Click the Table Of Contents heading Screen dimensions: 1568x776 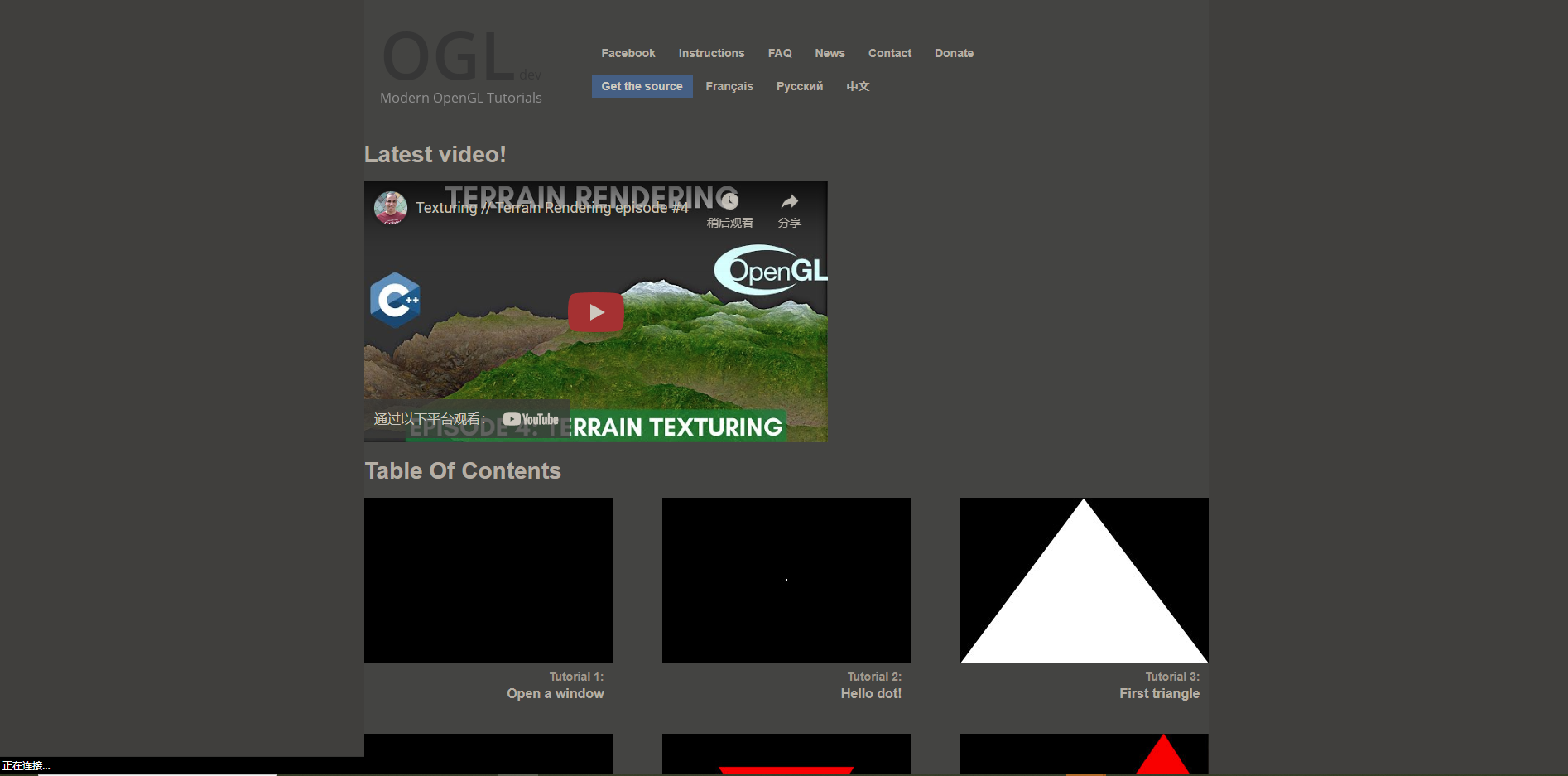pyautogui.click(x=463, y=471)
